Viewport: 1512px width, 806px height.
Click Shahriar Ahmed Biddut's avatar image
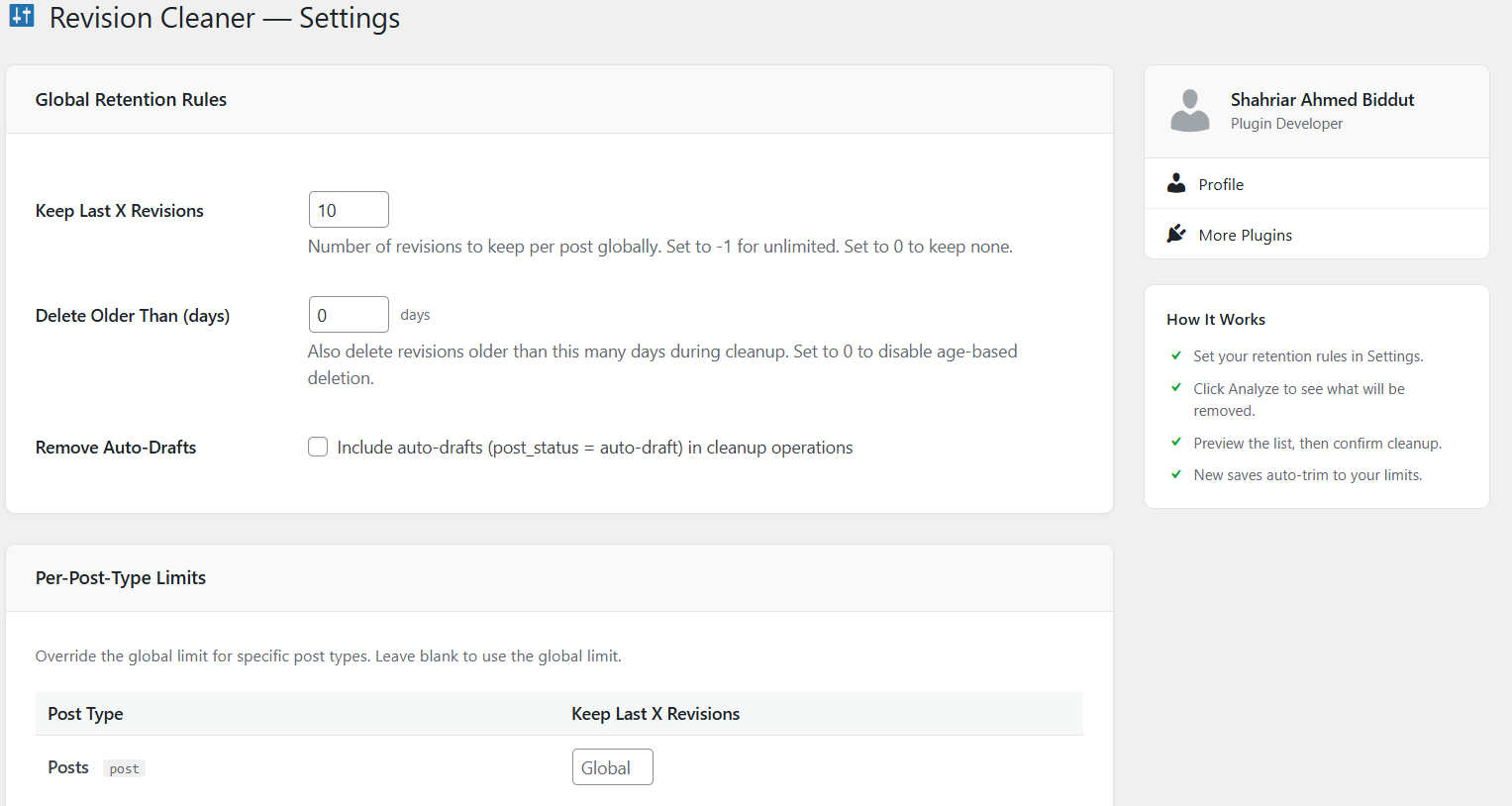click(x=1190, y=111)
